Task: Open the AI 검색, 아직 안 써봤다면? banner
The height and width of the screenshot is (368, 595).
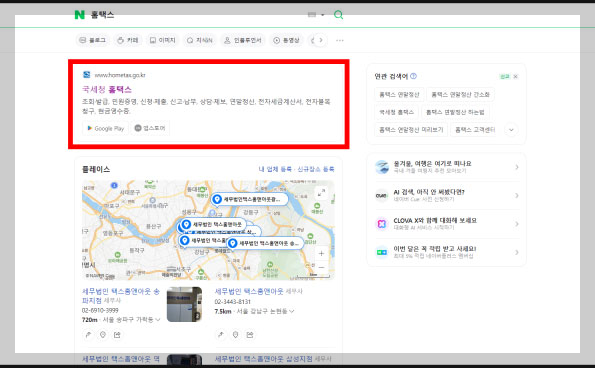Action: pyautogui.click(x=446, y=195)
